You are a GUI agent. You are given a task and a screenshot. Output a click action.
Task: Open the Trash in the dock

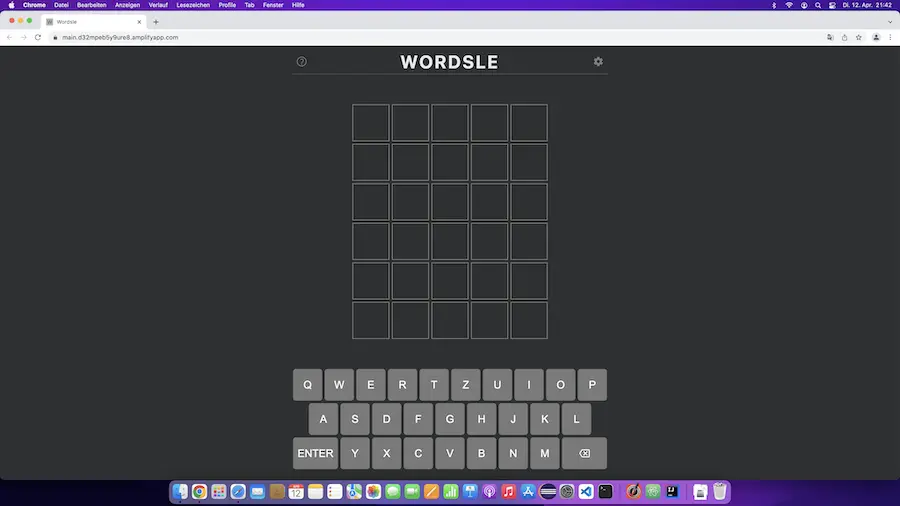(x=720, y=492)
